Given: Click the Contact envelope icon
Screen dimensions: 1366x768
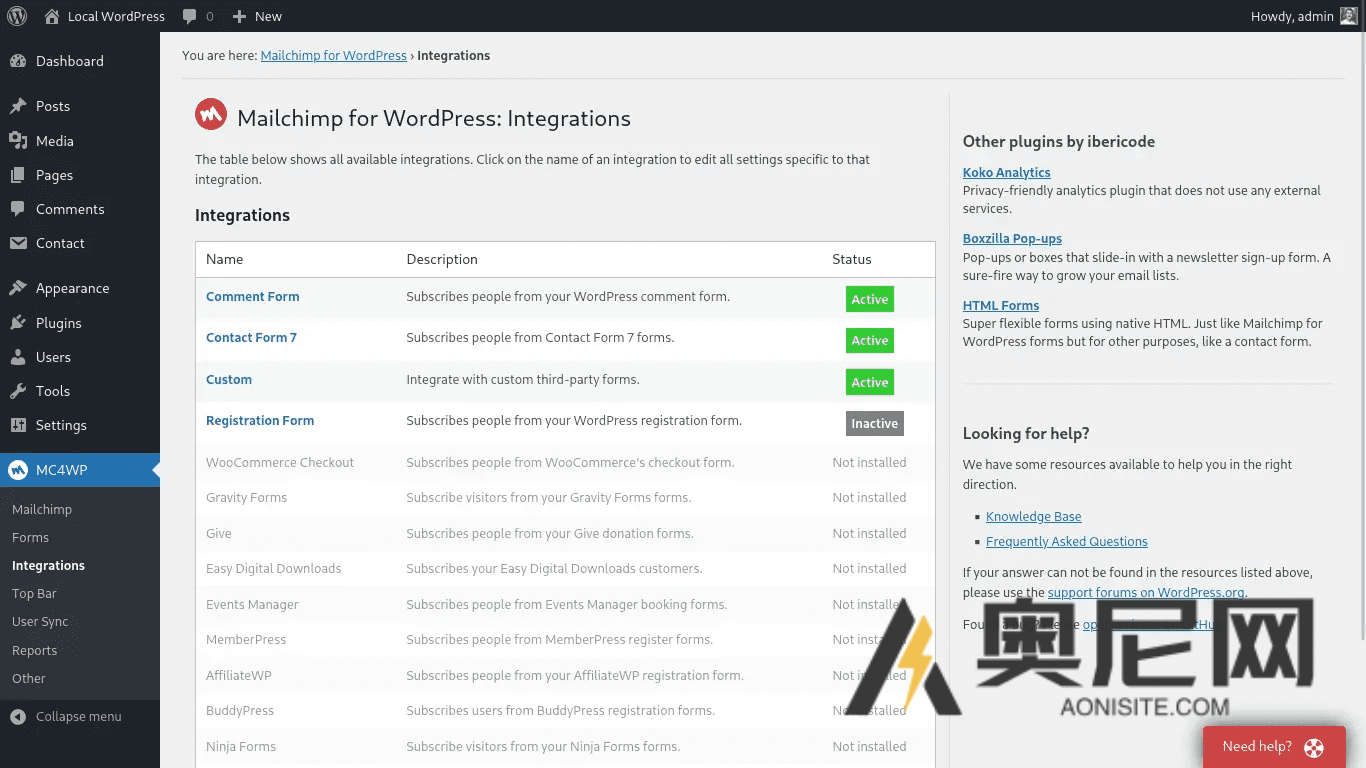Looking at the screenshot, I should [18, 243].
